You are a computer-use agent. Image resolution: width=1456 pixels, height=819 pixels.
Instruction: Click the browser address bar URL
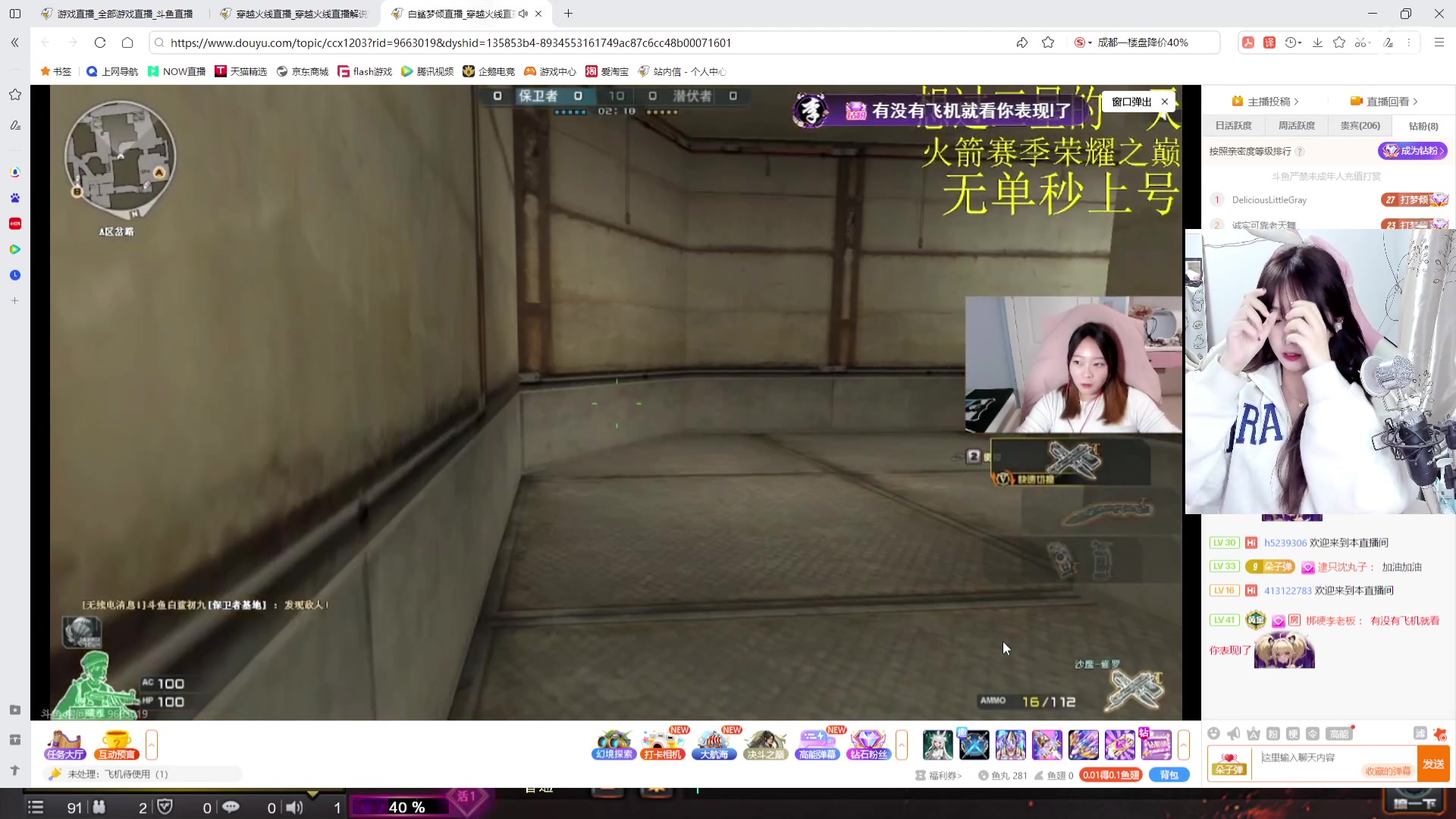pos(450,42)
